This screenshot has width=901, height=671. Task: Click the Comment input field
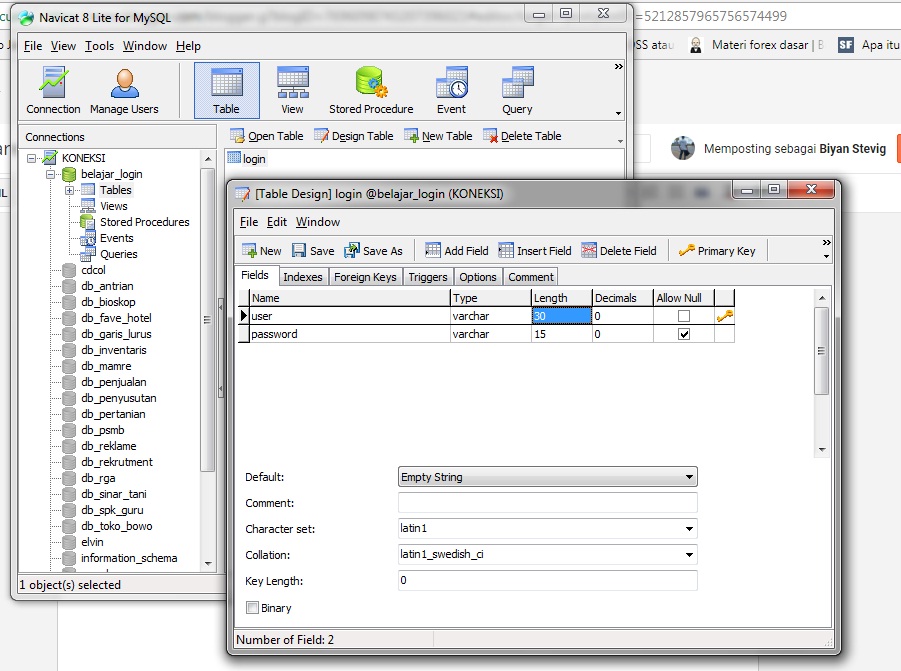coord(548,503)
